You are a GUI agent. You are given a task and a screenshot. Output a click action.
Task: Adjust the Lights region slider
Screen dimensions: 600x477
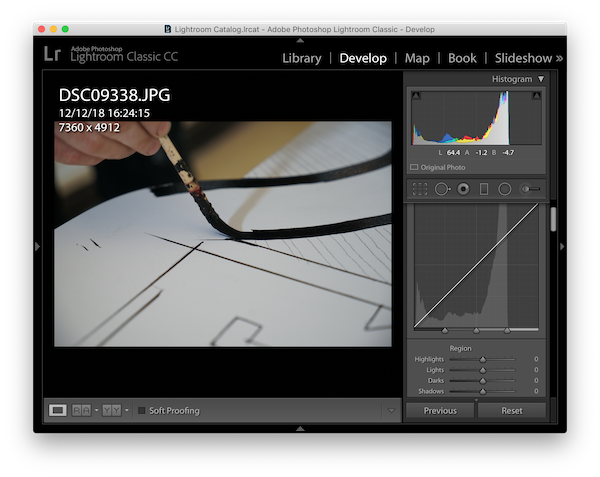click(x=483, y=370)
